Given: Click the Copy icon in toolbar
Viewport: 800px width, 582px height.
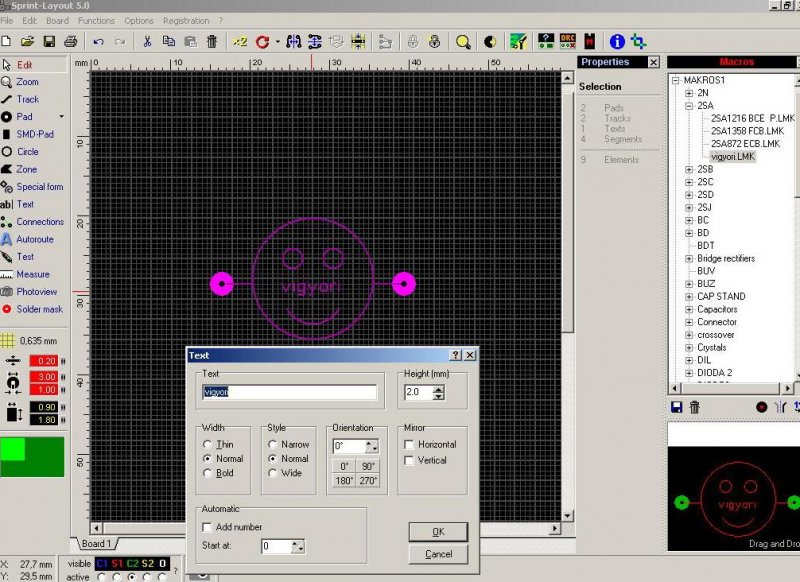Looking at the screenshot, I should [x=169, y=41].
